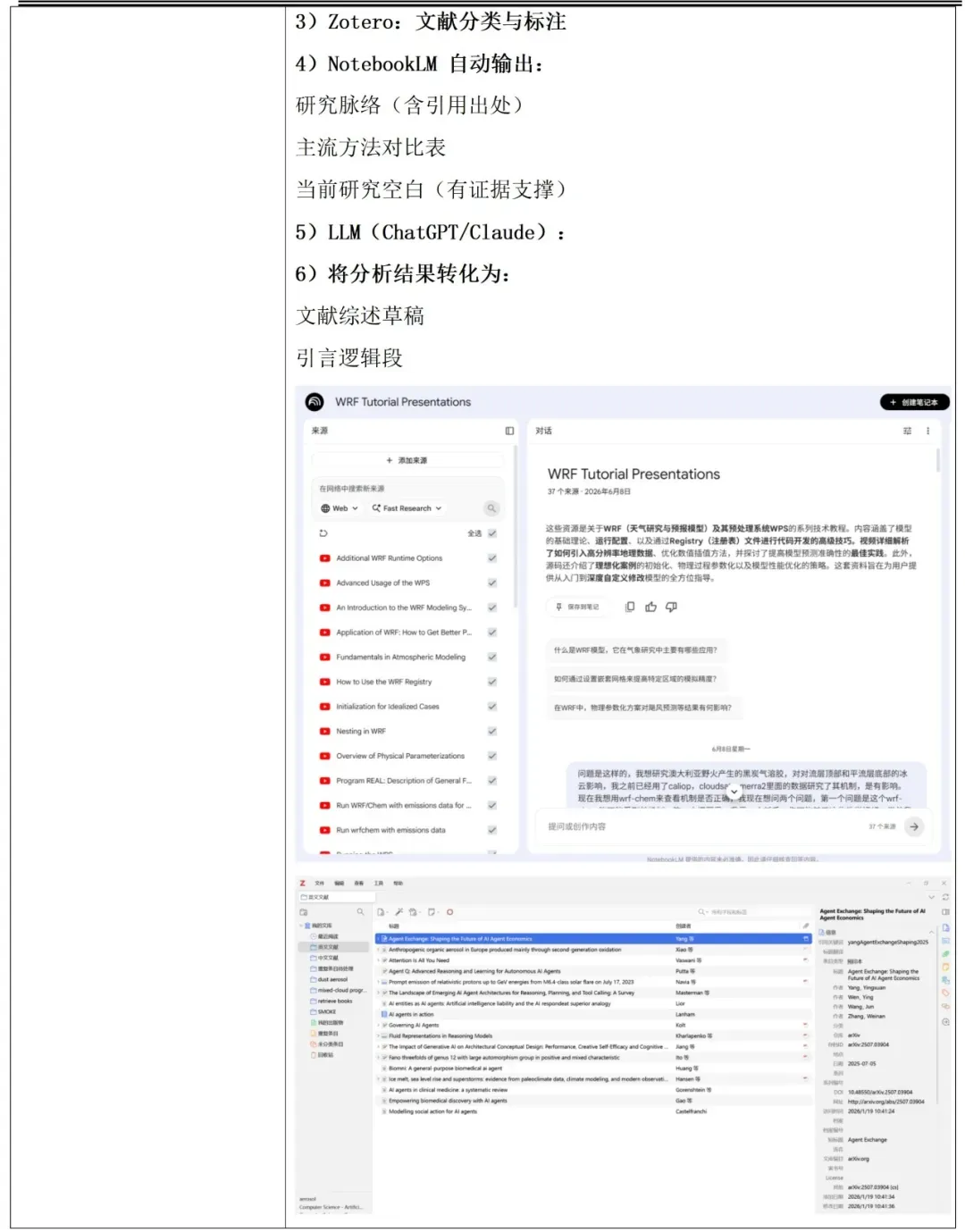Screen dimensions: 965x1232
Task: Select item AI agents in action
Action: [x=411, y=1014]
